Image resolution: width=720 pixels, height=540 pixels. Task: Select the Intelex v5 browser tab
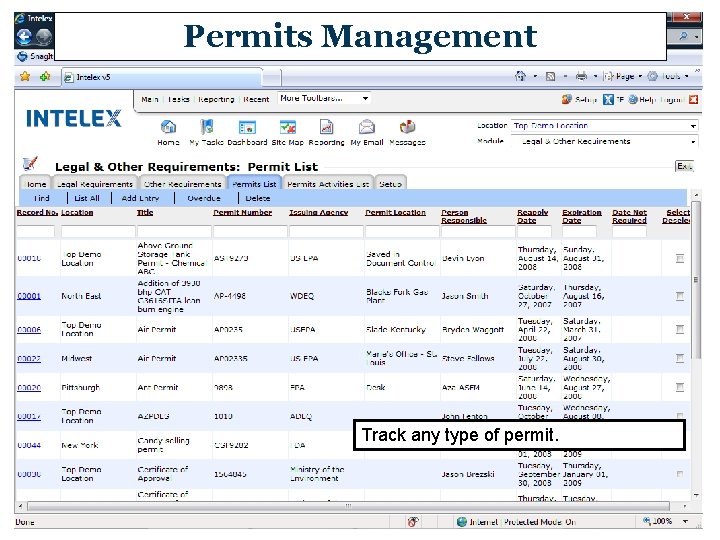click(163, 77)
